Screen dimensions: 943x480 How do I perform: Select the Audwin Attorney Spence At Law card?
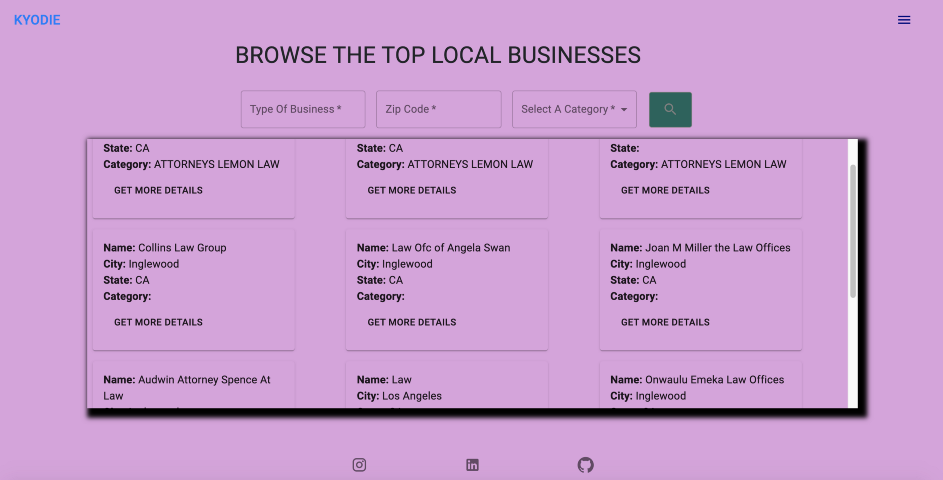click(x=193, y=388)
